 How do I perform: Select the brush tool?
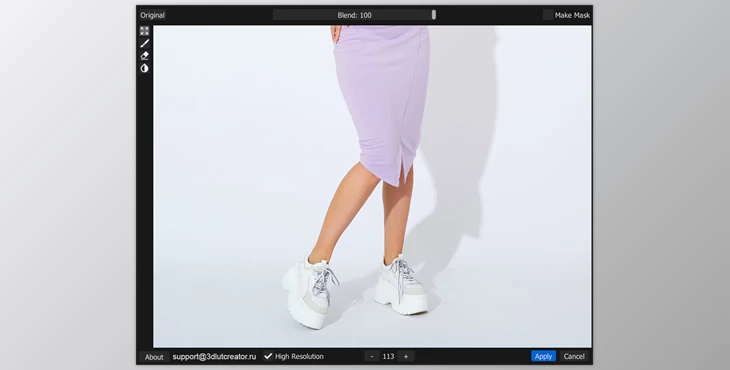click(x=144, y=43)
